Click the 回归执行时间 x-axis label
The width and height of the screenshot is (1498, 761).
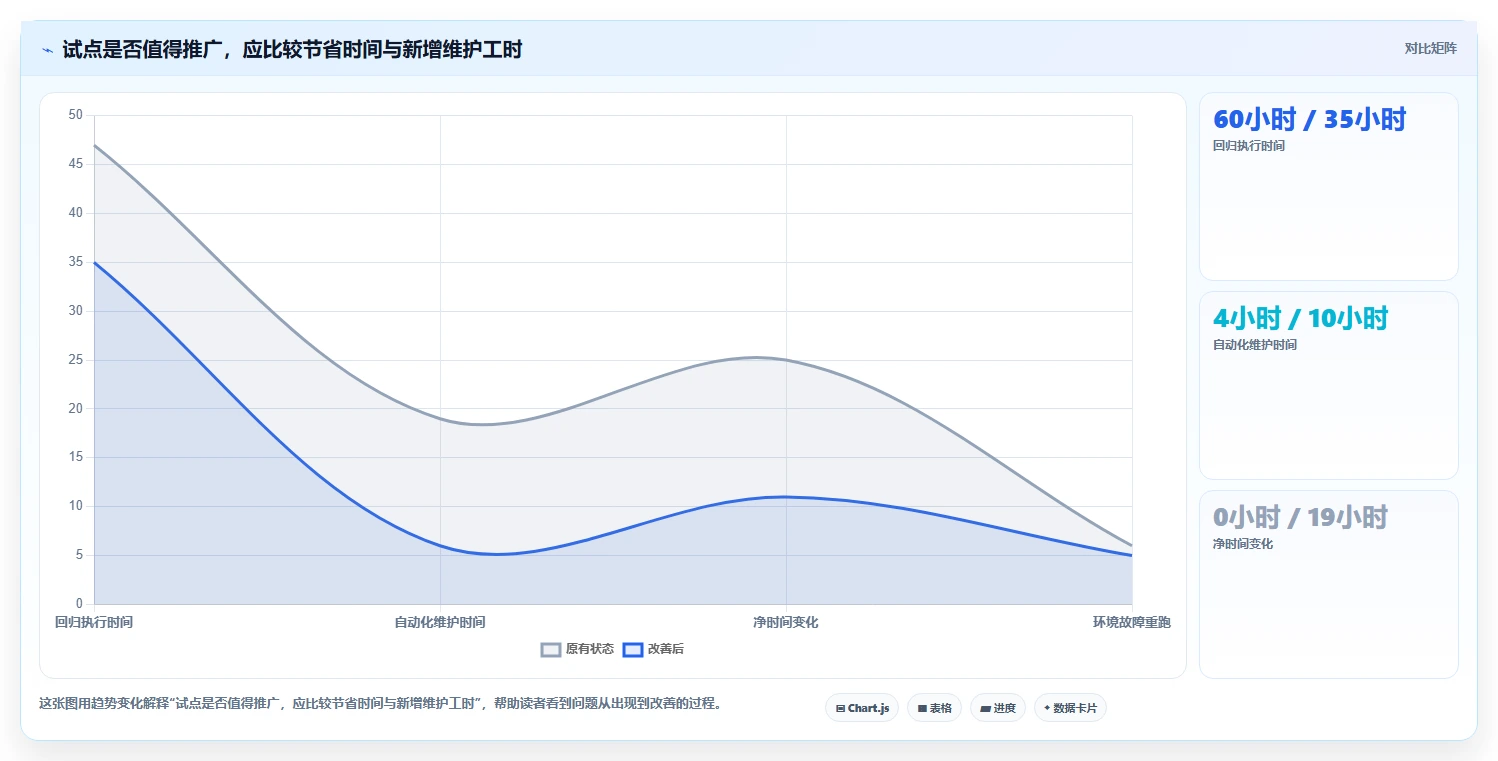click(x=94, y=622)
